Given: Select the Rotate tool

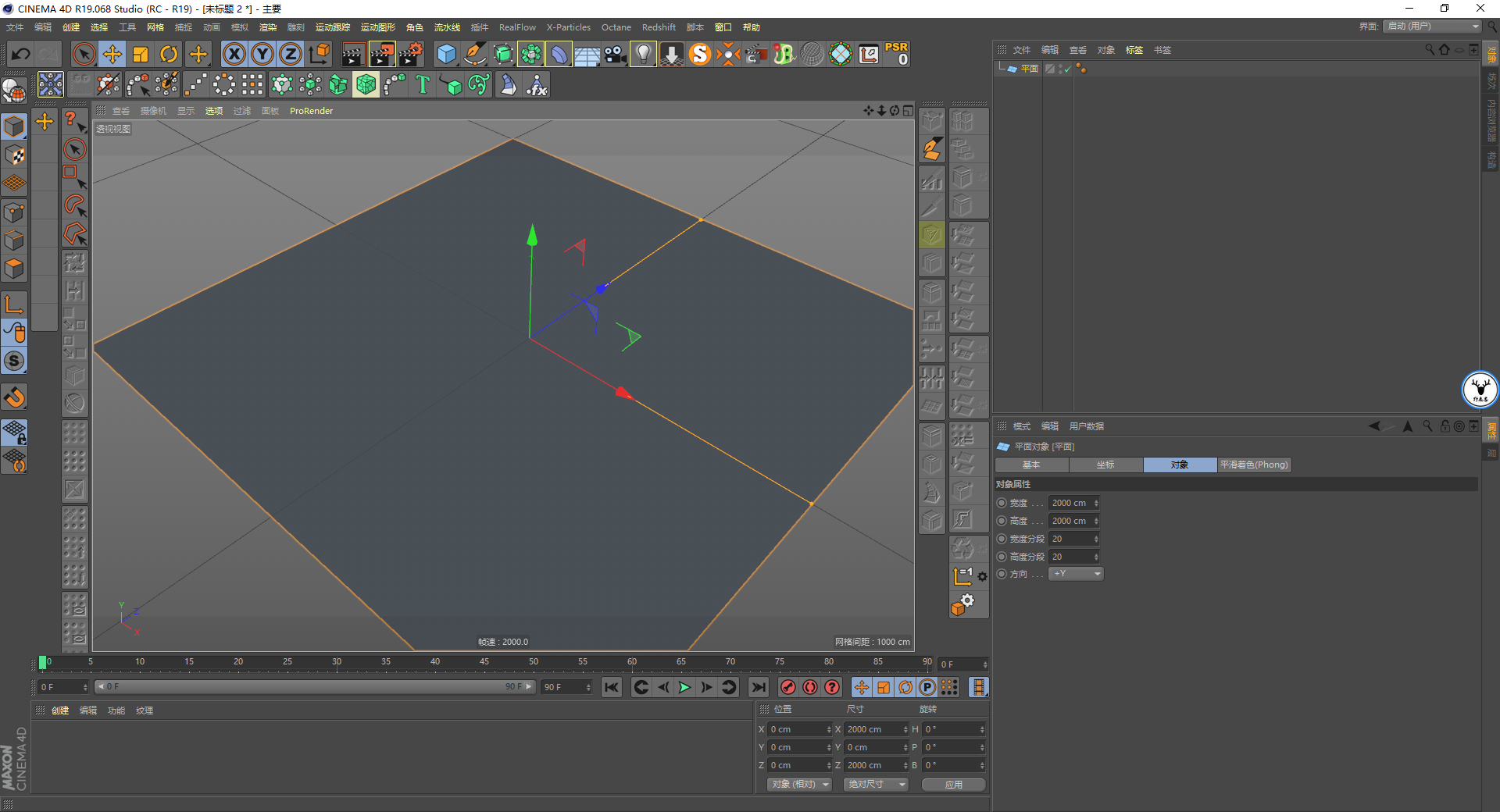Looking at the screenshot, I should click(x=169, y=54).
